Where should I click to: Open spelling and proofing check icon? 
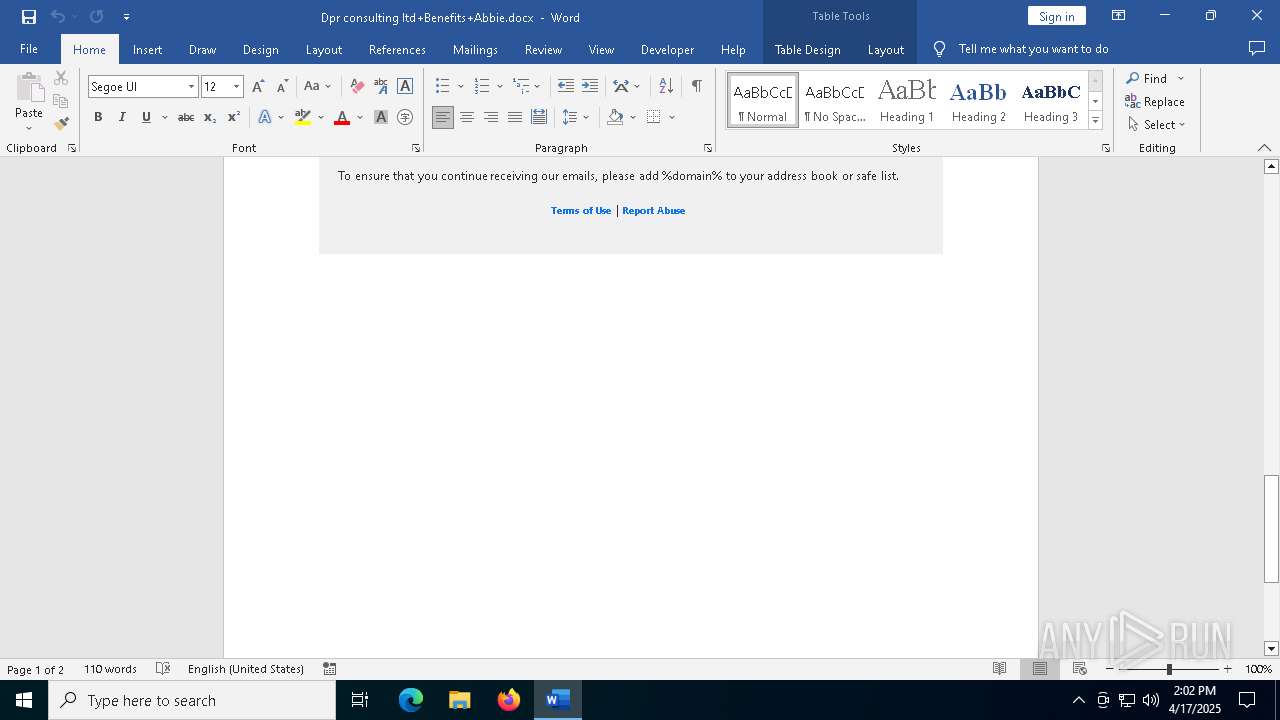[163, 669]
